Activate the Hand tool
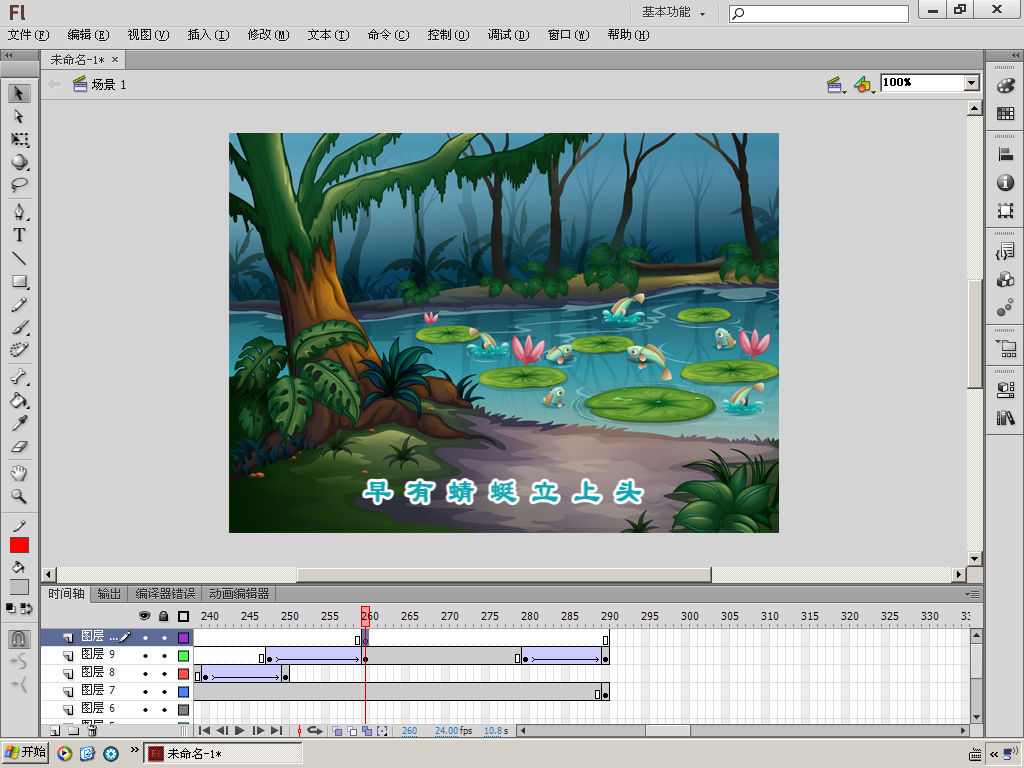The width and height of the screenshot is (1024, 768). (x=19, y=473)
